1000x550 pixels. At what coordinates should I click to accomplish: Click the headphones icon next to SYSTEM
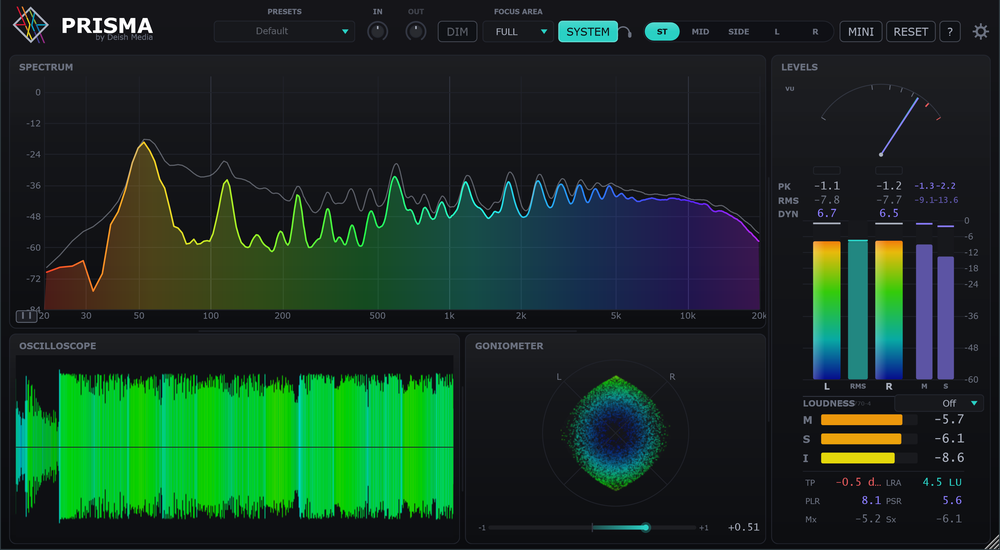[626, 32]
